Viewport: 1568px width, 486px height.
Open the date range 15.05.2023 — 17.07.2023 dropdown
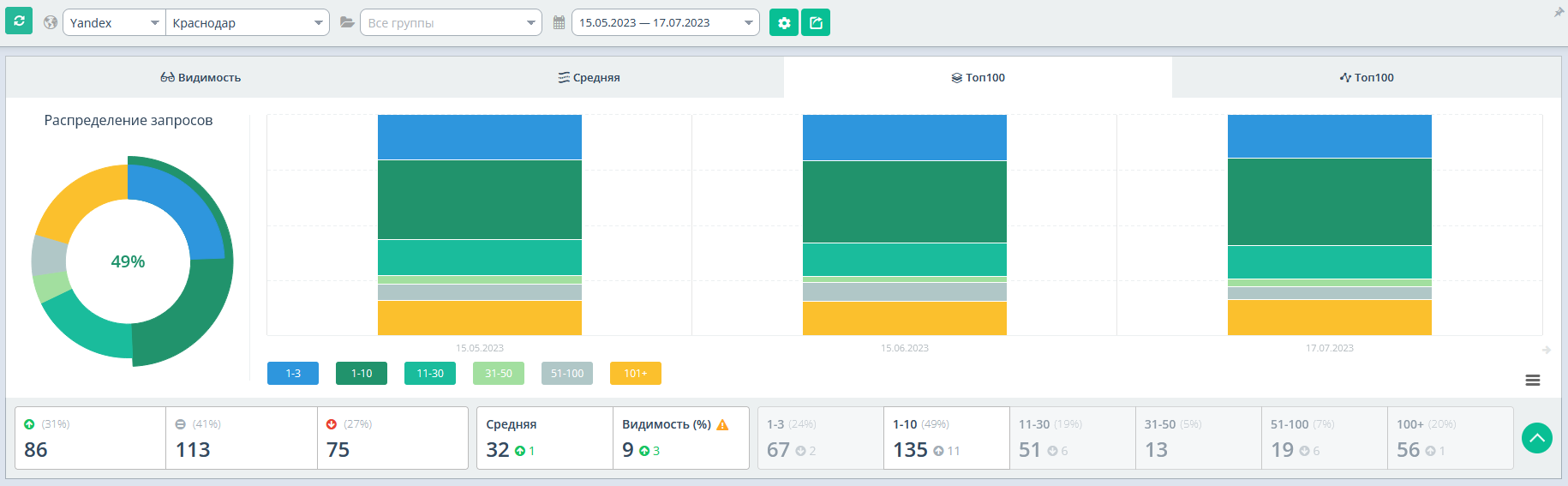point(666,22)
